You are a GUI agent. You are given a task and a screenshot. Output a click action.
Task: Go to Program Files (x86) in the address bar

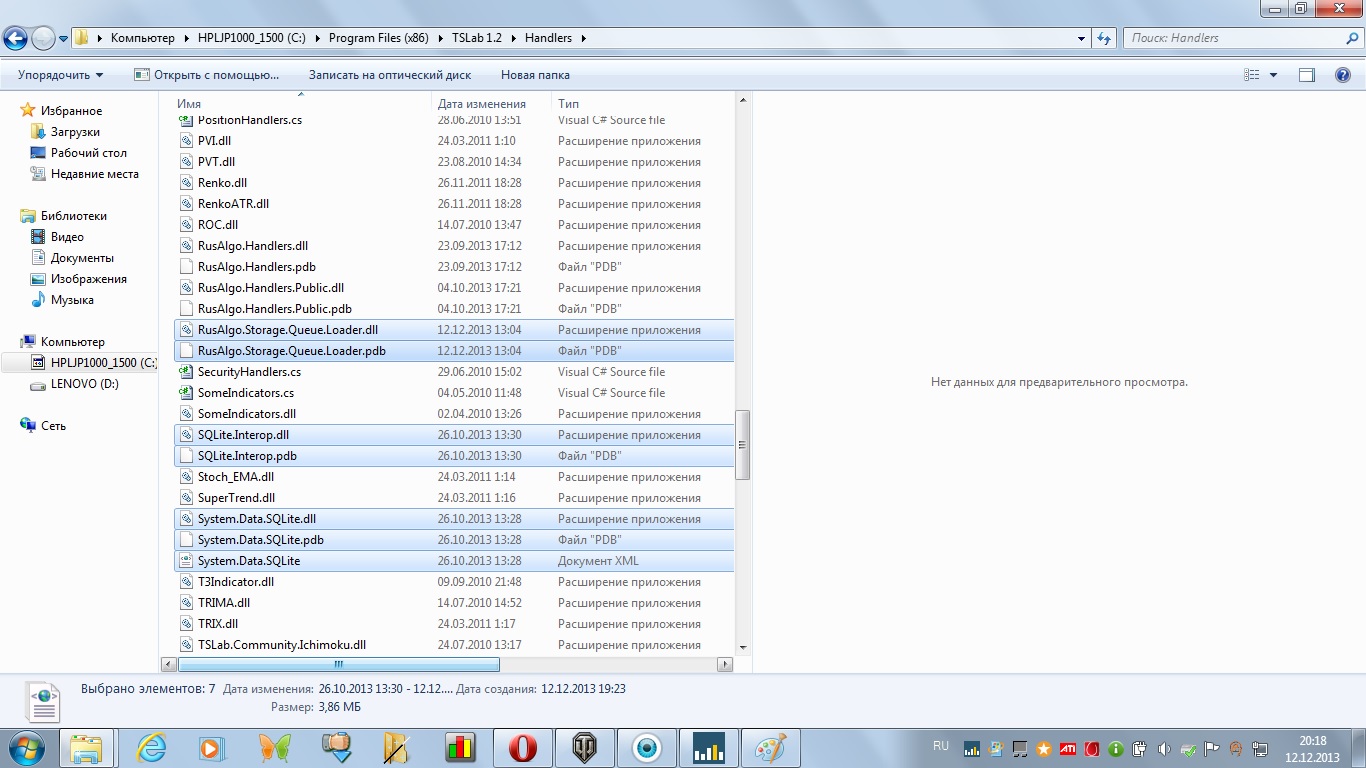click(378, 39)
